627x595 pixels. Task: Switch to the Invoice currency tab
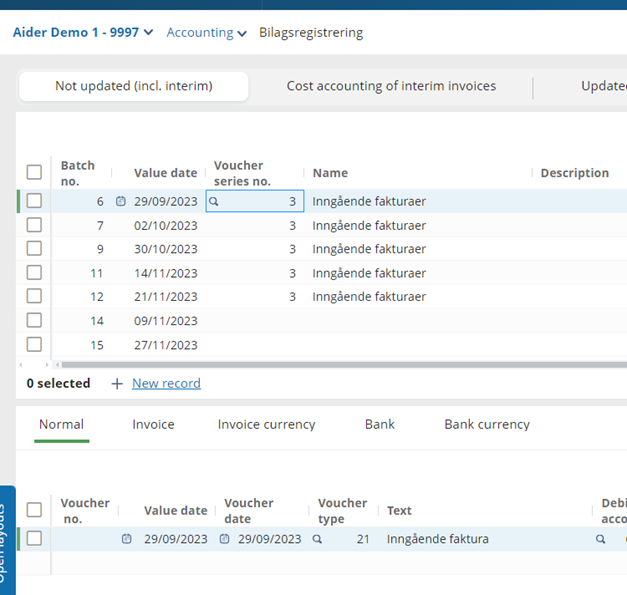266,424
